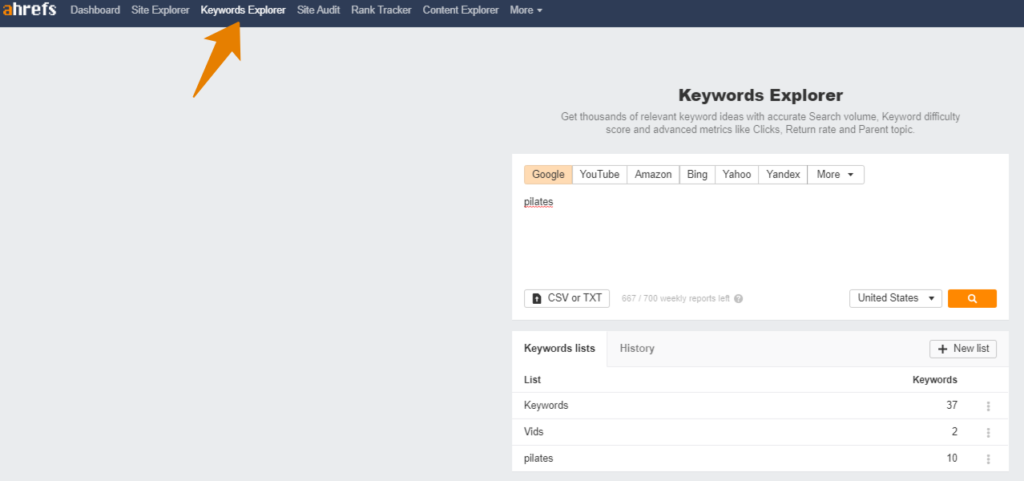Screen dimensions: 1024x481
Task: Select Amazon search engine
Action: tap(653, 174)
